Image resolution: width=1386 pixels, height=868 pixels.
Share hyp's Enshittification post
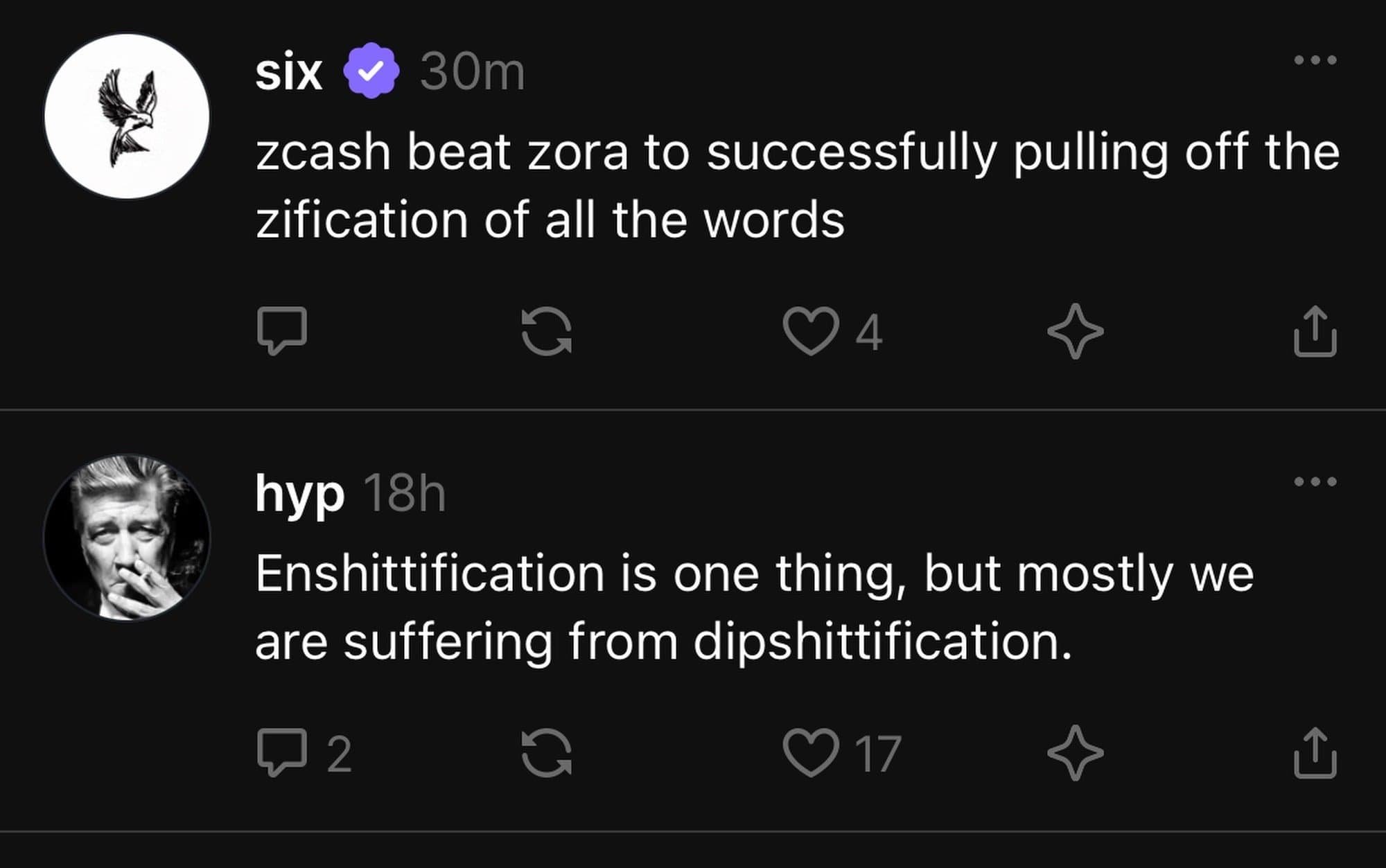tap(1315, 753)
